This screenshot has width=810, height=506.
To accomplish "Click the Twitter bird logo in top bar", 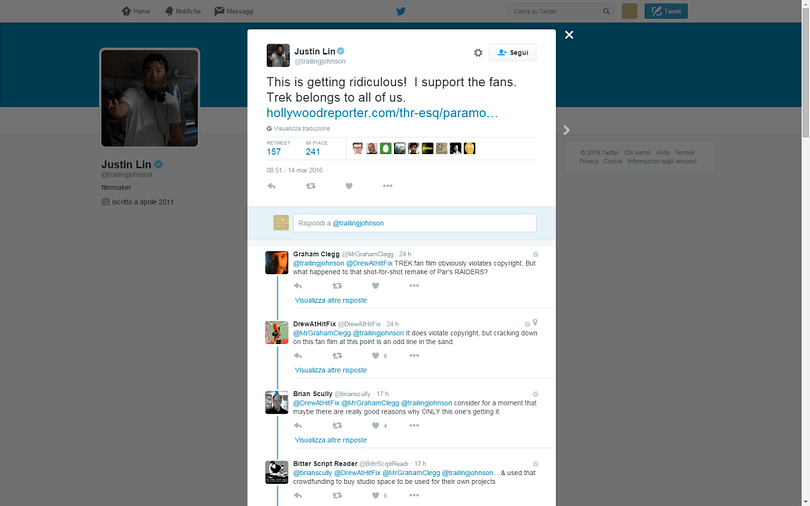I will (x=401, y=11).
